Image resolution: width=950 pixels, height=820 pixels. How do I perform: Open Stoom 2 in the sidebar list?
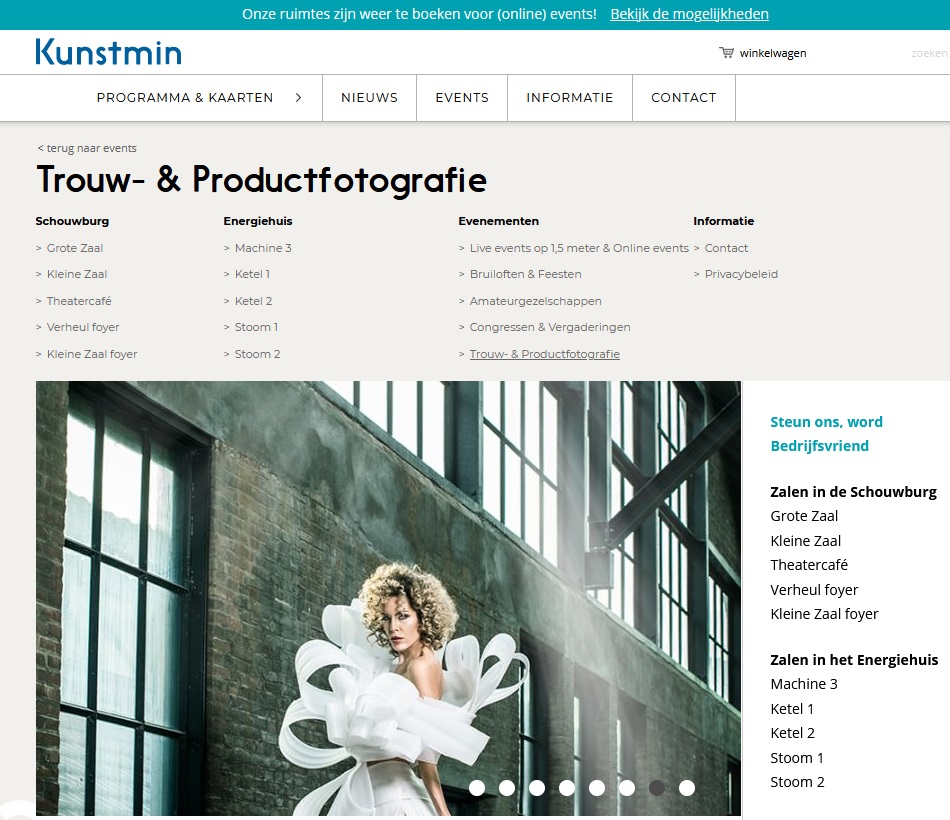point(797,782)
